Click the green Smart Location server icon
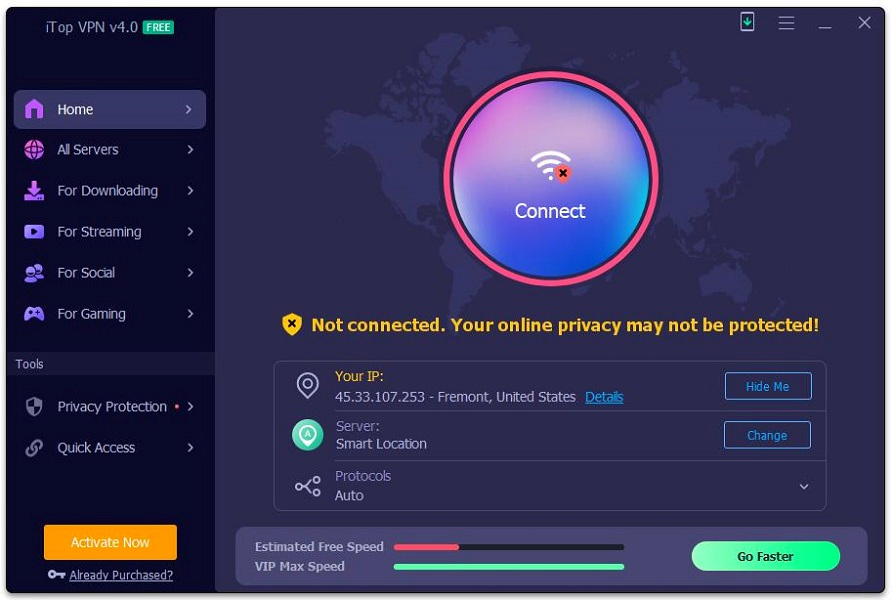The height and width of the screenshot is (600, 893). click(308, 435)
